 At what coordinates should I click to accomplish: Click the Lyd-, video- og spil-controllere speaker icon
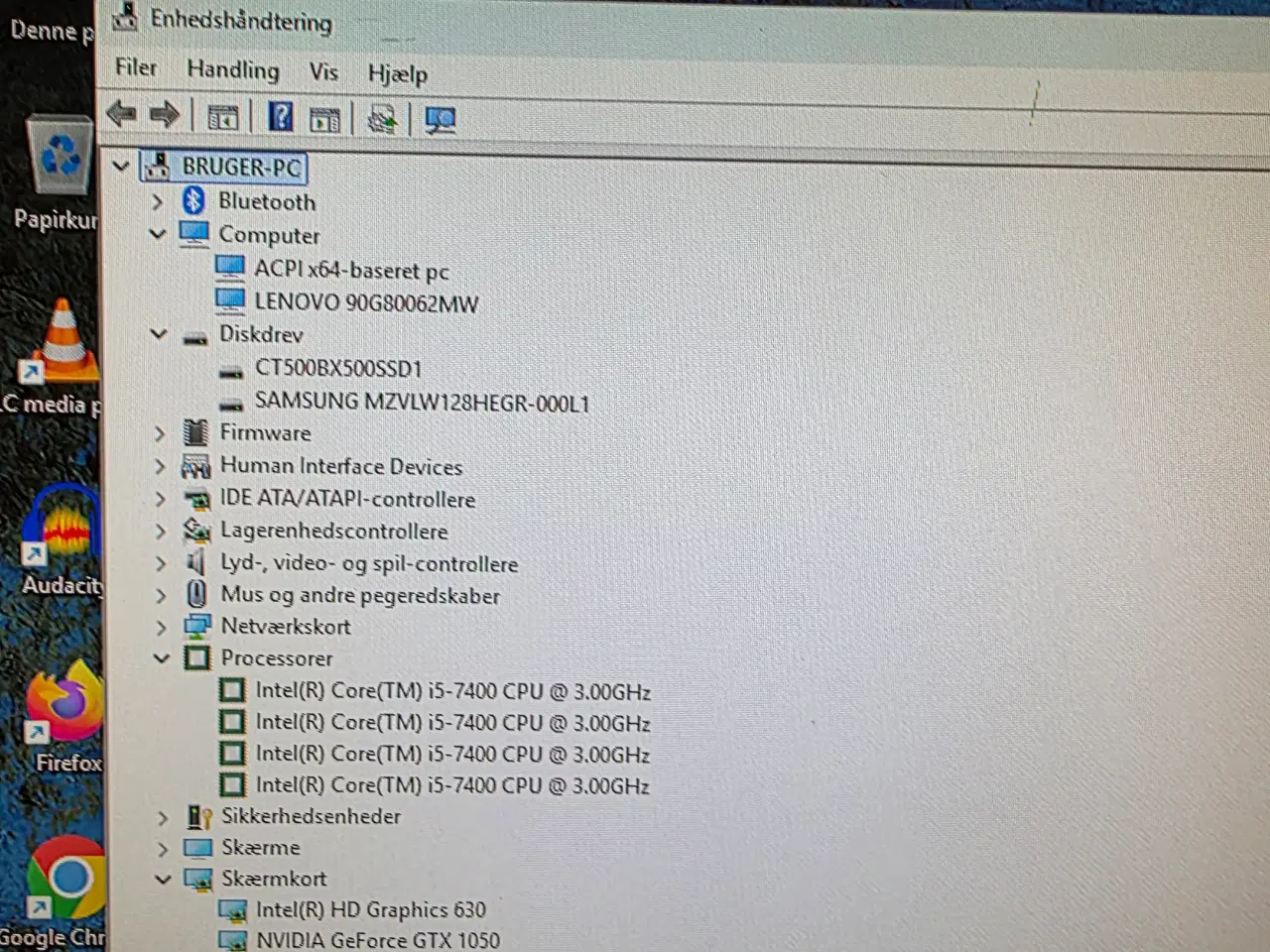196,563
